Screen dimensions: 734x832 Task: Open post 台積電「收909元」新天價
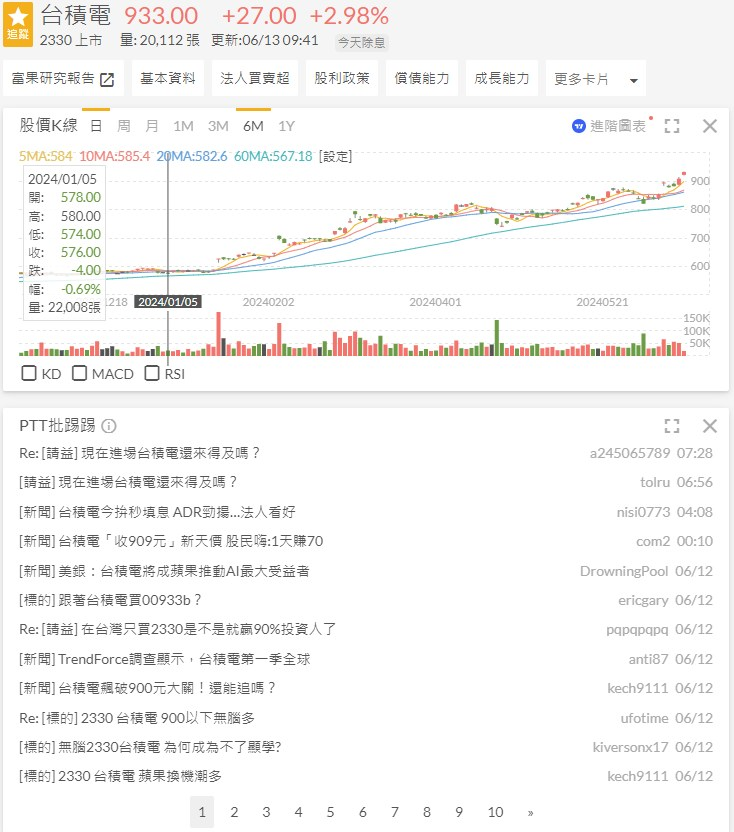(x=171, y=541)
